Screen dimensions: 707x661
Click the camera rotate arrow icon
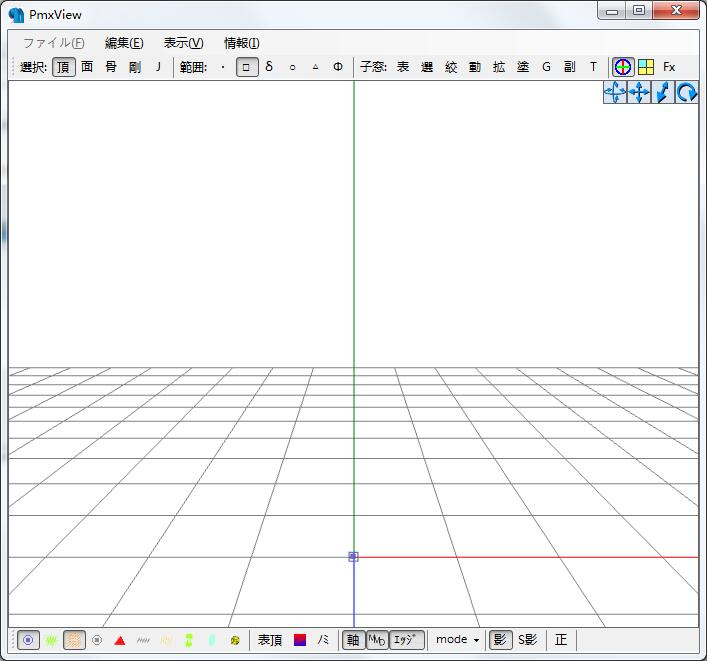coord(687,93)
